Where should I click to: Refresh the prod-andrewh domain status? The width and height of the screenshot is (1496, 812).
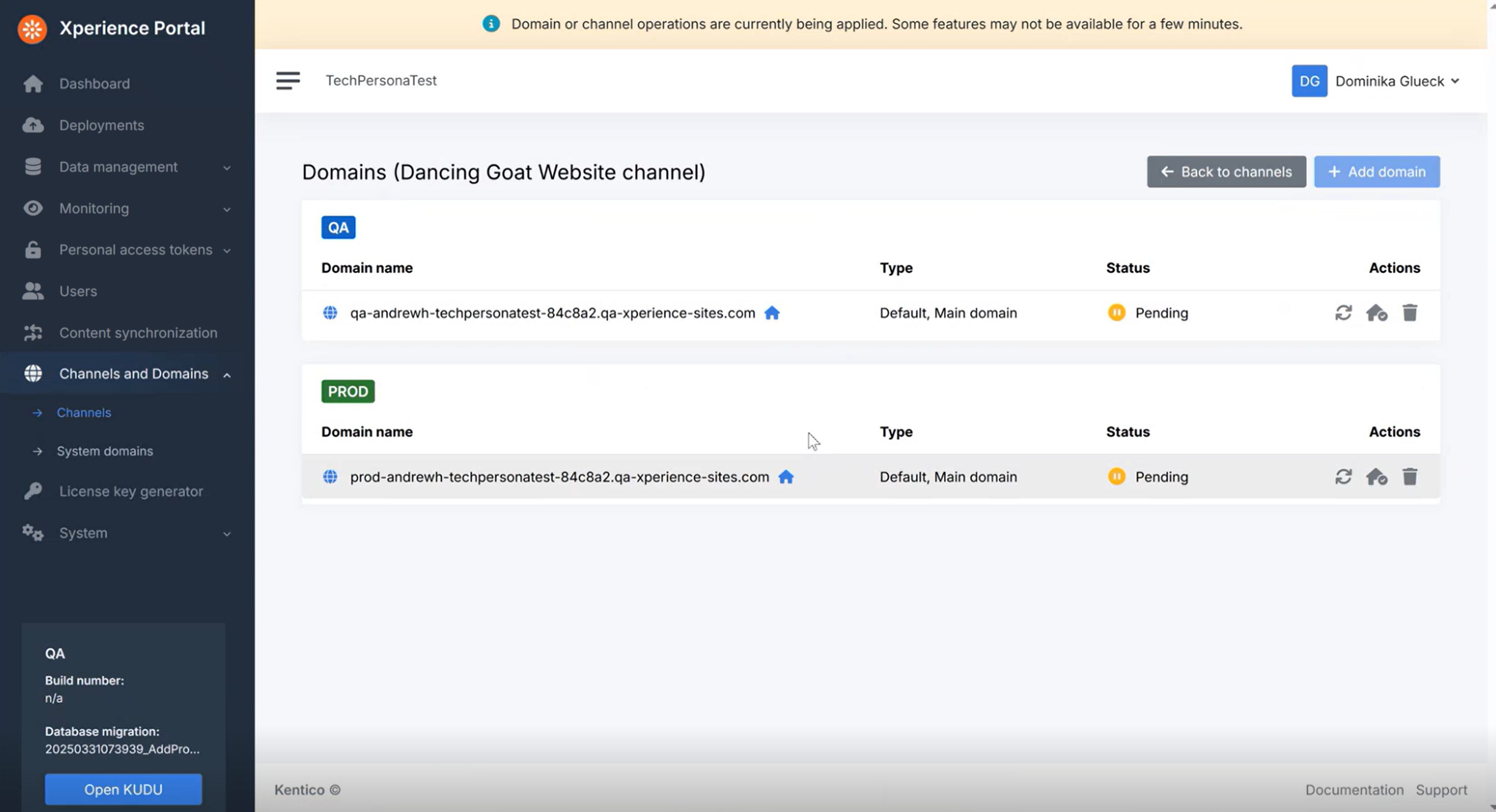1343,477
